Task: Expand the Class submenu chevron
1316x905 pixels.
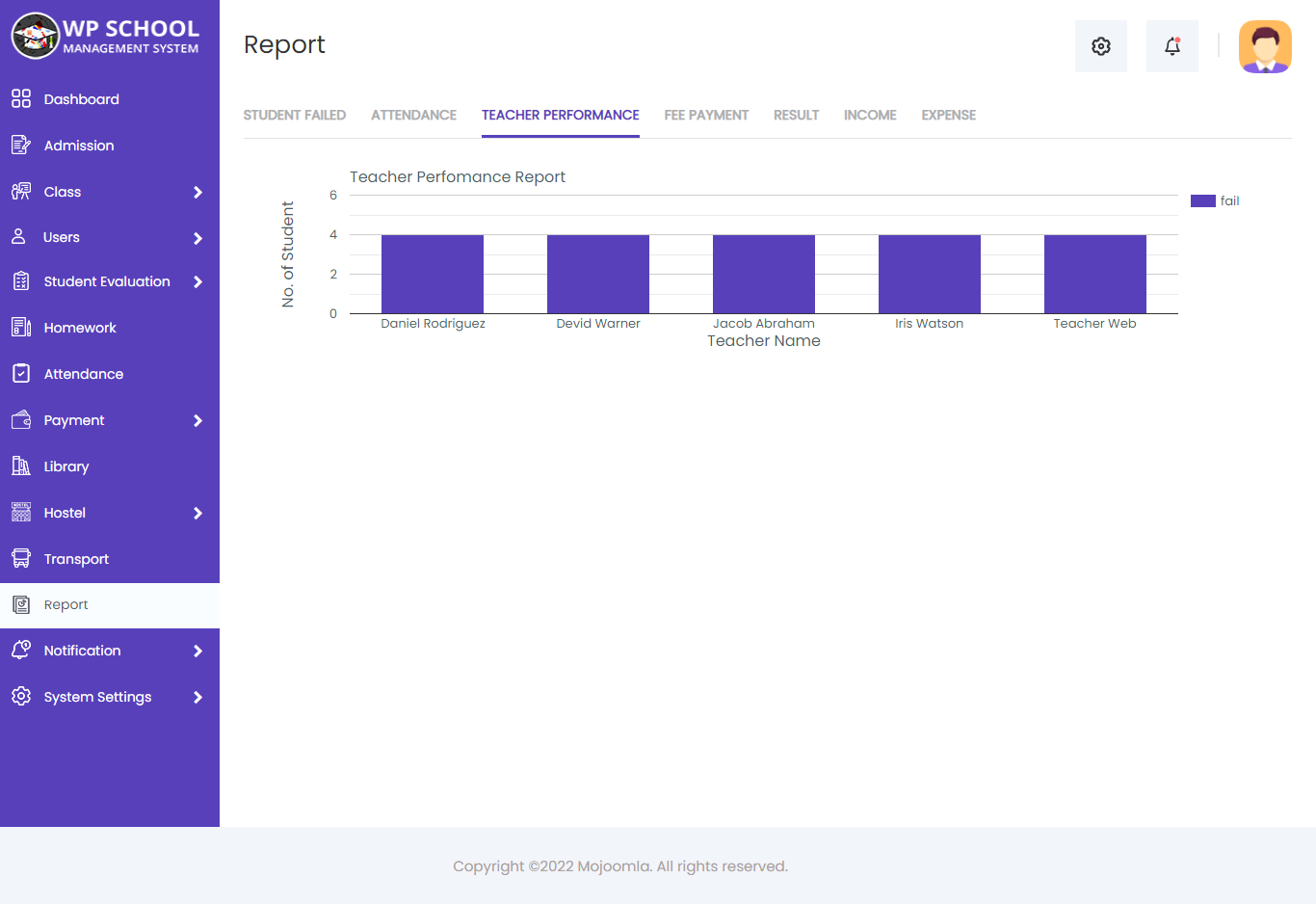Action: pyautogui.click(x=197, y=192)
